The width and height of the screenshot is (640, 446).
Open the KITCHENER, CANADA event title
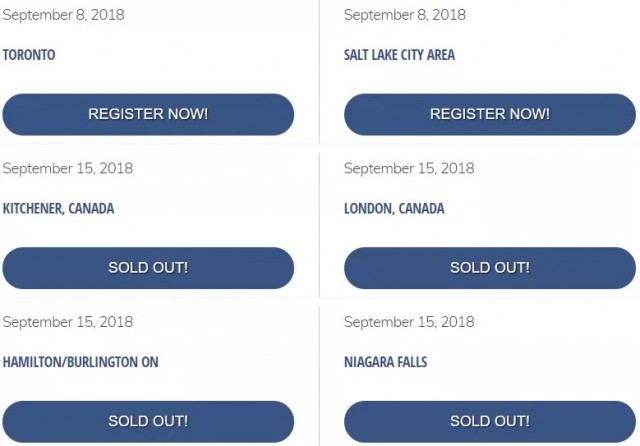58,209
